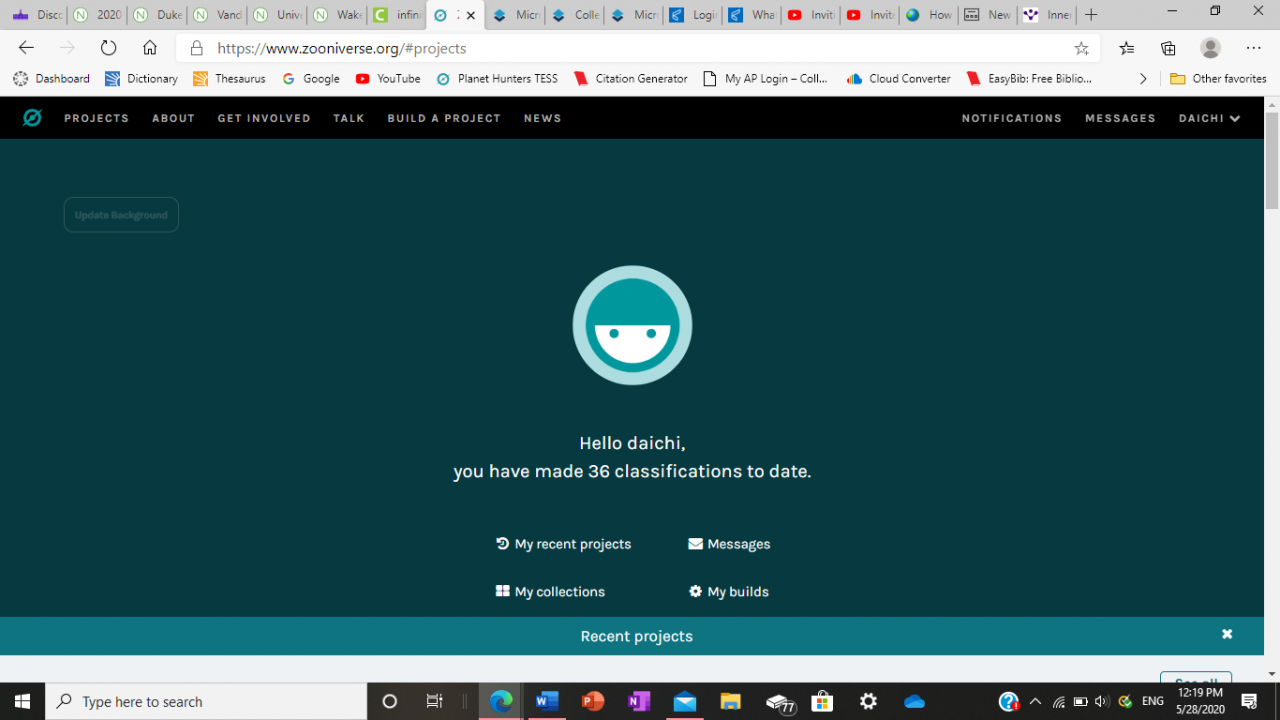View NOTIFICATIONS in header
Image resolution: width=1280 pixels, height=720 pixels.
point(1012,118)
